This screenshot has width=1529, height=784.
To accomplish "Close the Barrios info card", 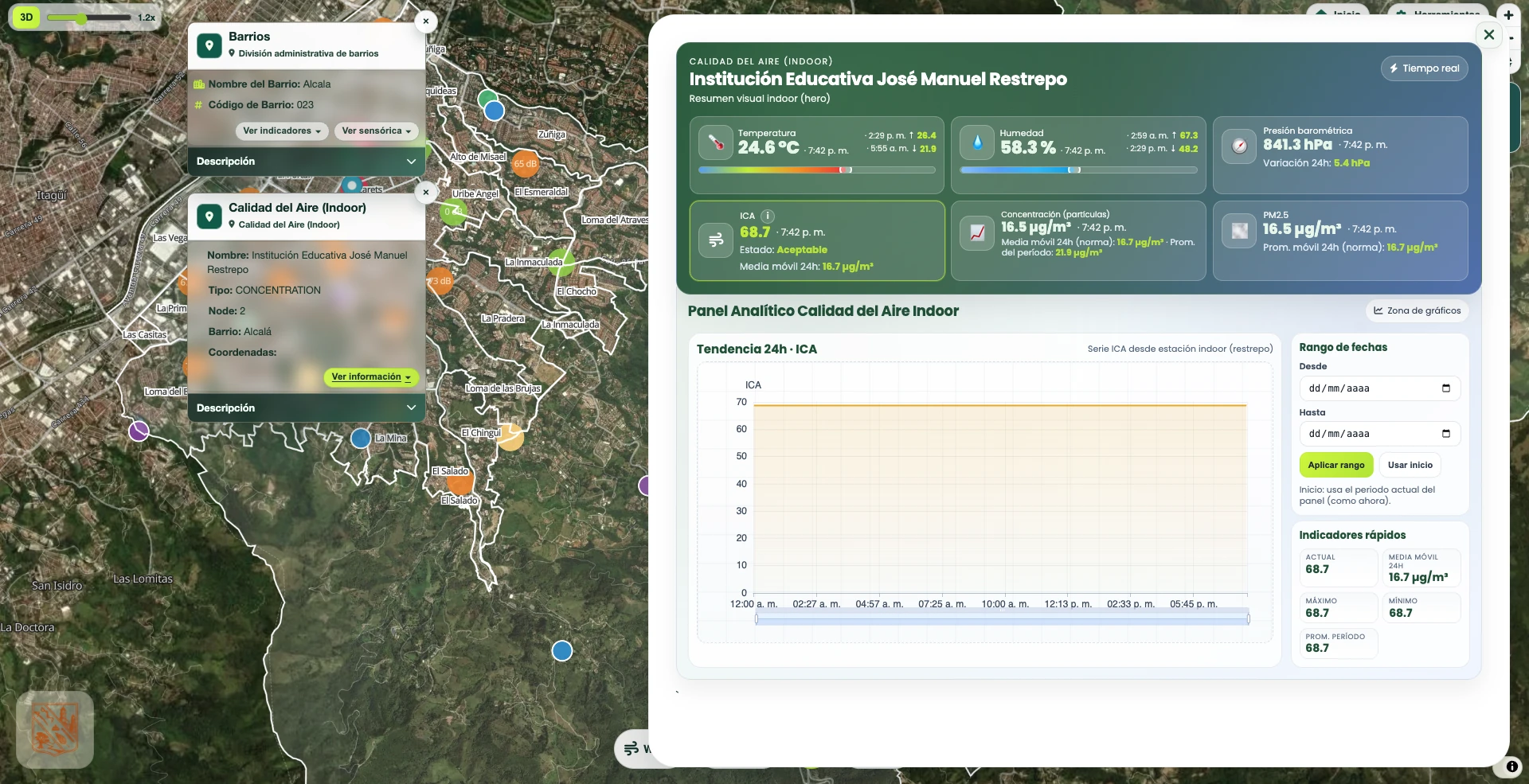I will click(426, 21).
